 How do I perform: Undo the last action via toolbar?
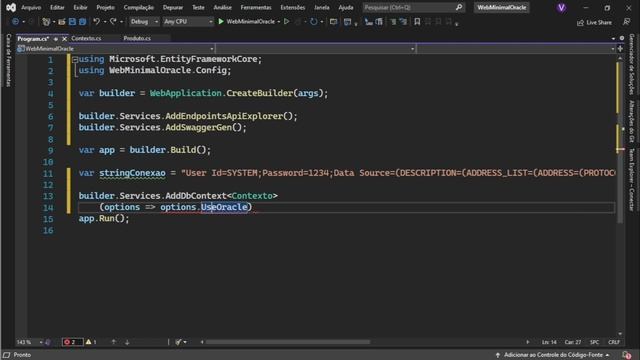pos(96,22)
